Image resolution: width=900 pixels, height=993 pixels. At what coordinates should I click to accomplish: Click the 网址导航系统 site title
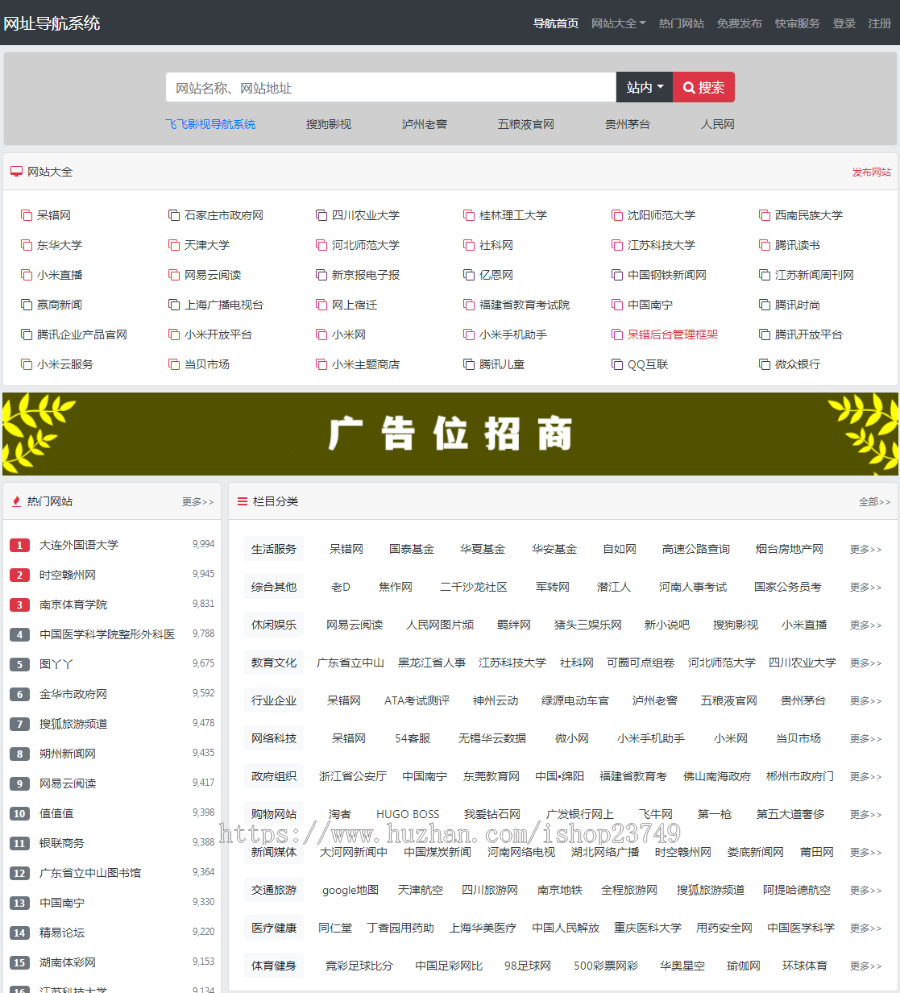pos(52,23)
